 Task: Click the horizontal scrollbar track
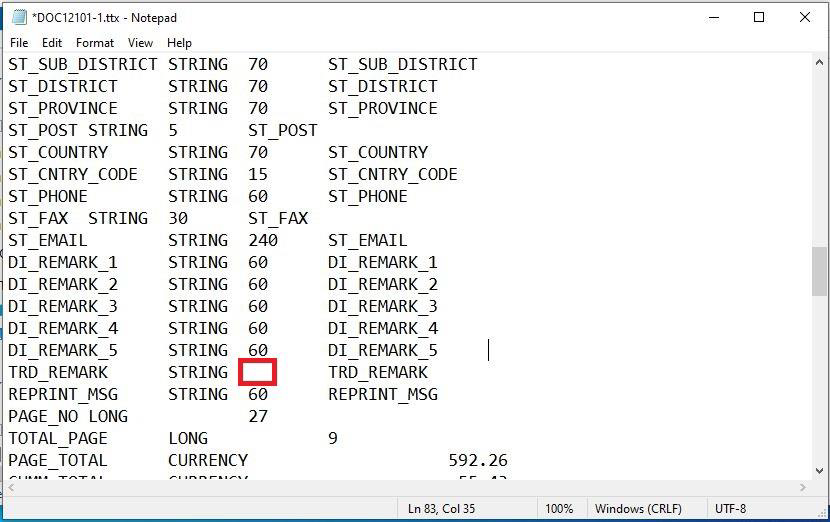(x=400, y=487)
